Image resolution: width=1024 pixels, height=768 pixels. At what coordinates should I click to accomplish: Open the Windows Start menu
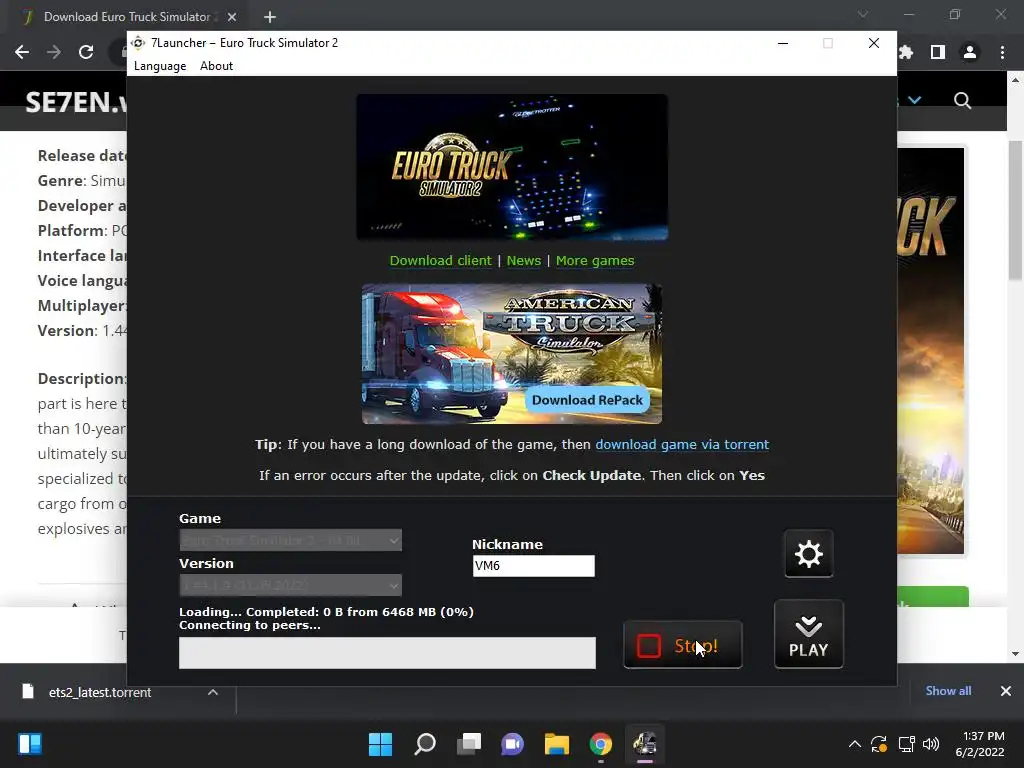[x=380, y=744]
